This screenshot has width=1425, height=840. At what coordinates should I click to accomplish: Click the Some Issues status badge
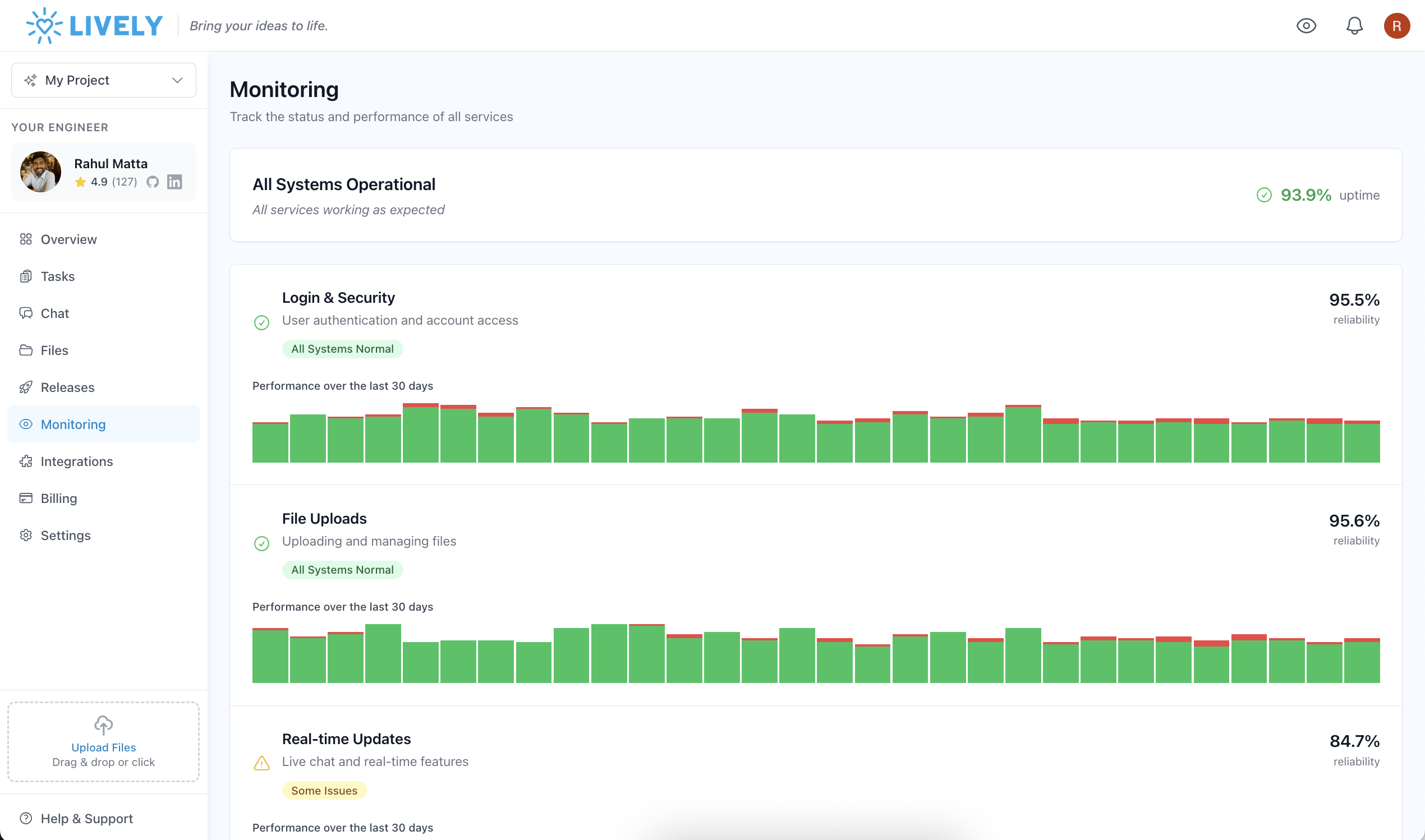pos(324,790)
